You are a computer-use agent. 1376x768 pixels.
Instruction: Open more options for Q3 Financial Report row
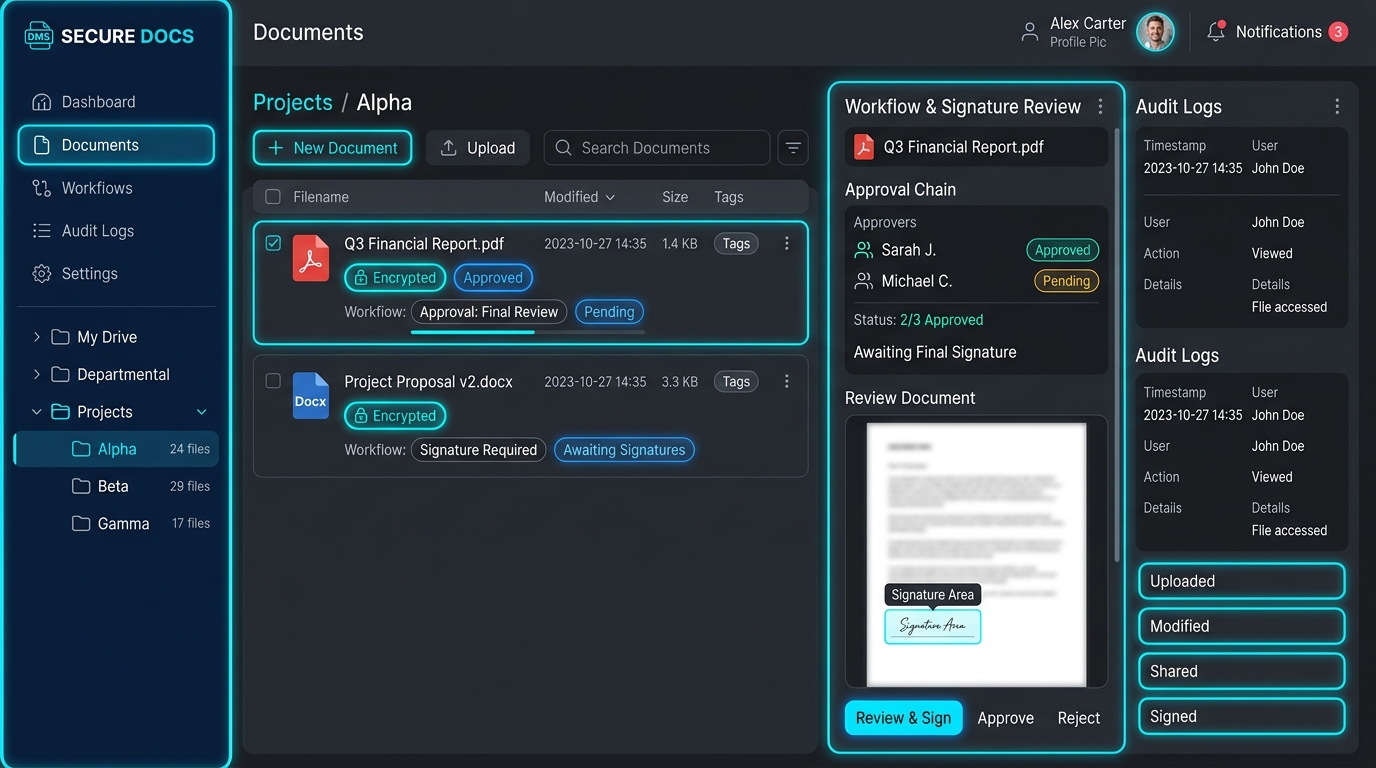[x=787, y=243]
